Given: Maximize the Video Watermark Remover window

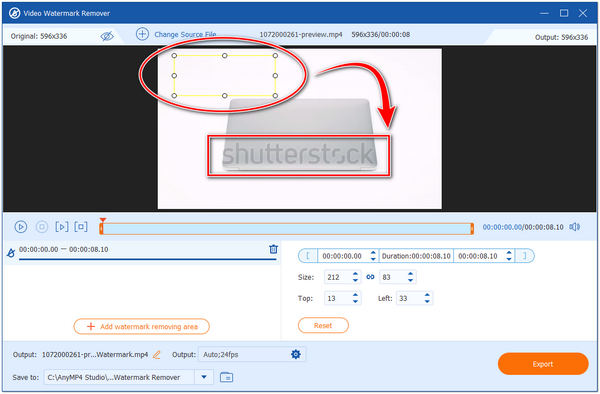Looking at the screenshot, I should point(564,13).
